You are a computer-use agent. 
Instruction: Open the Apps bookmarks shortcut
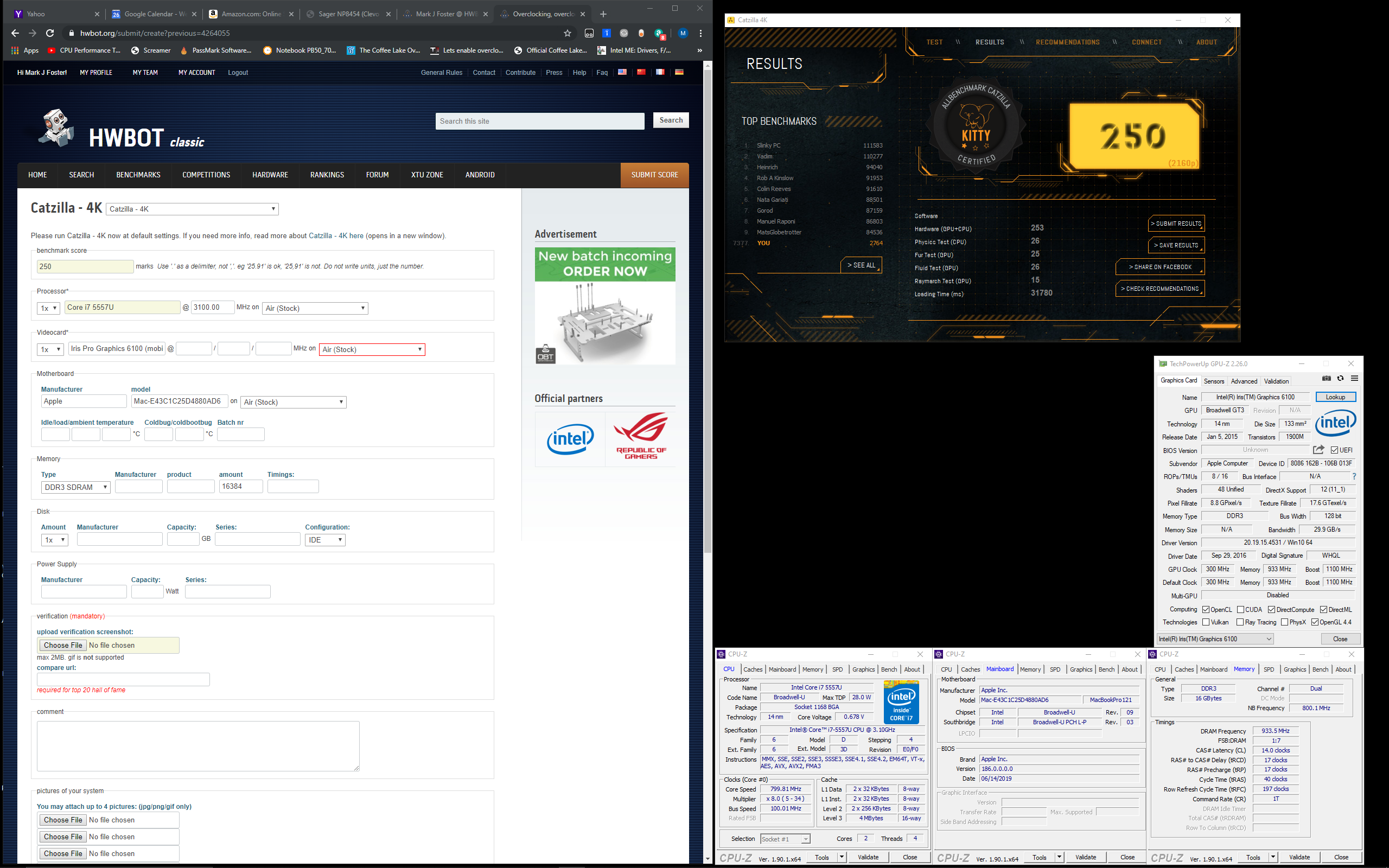[x=24, y=50]
